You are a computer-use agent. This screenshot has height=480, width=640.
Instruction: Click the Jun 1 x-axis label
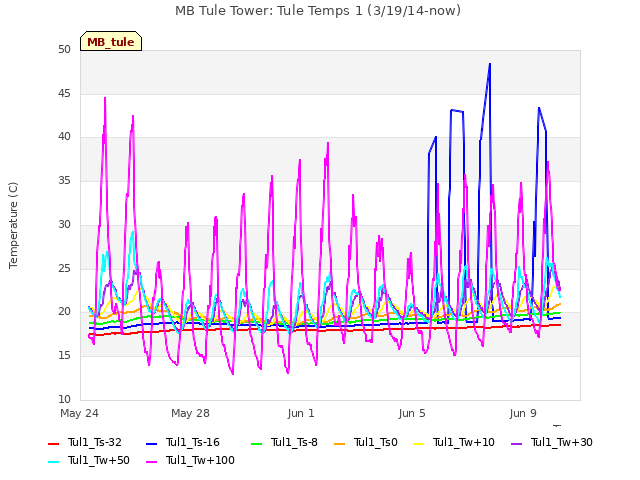click(301, 413)
